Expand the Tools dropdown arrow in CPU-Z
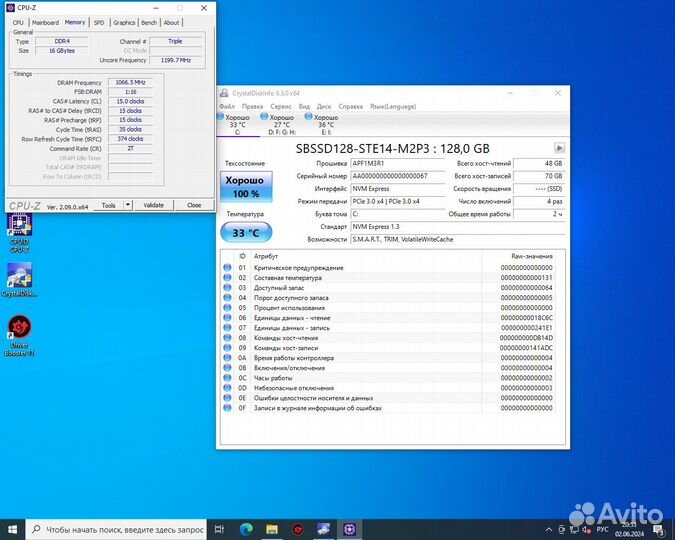675x540 pixels. [128, 205]
